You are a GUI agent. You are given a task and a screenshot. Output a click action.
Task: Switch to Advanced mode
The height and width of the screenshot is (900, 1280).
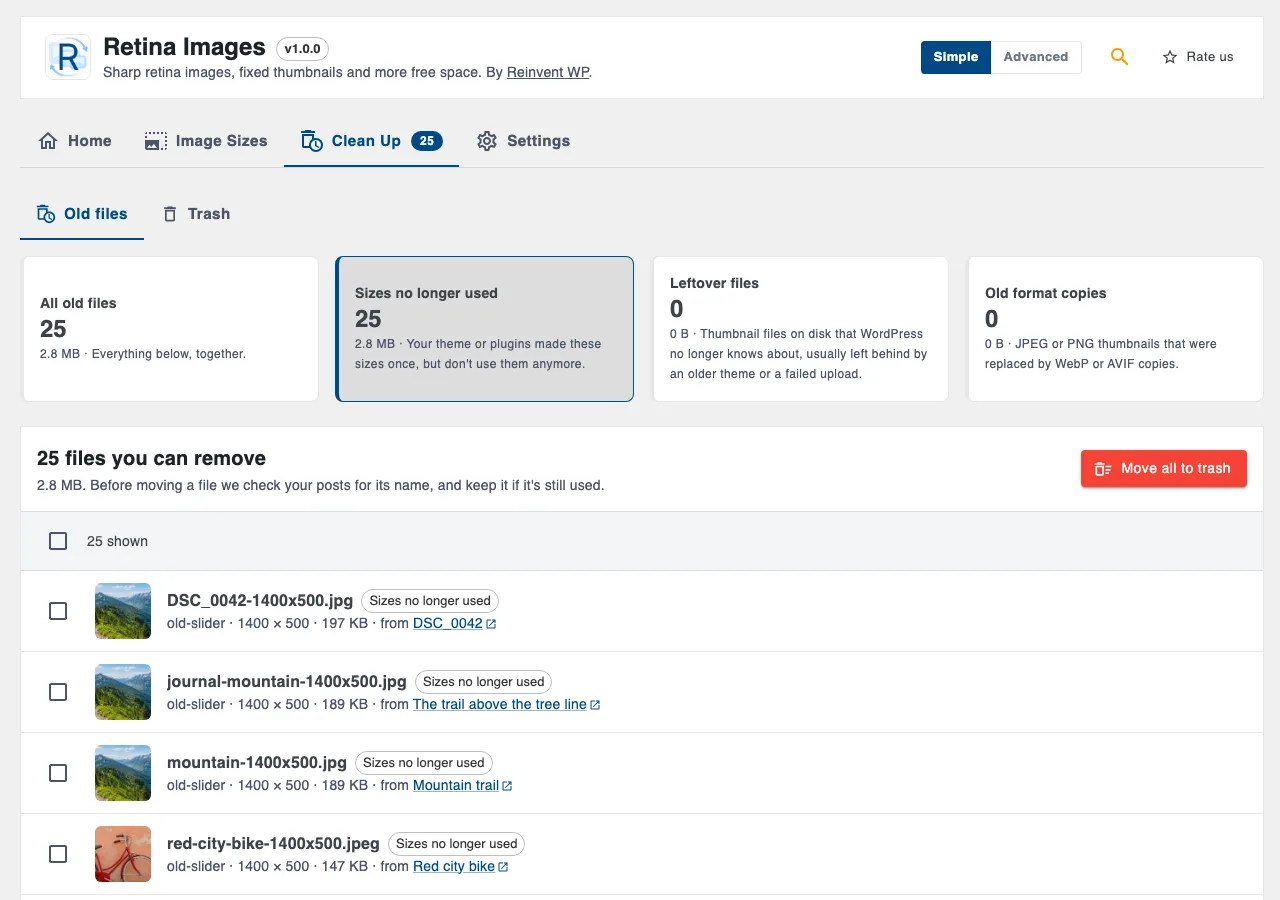tap(1036, 57)
